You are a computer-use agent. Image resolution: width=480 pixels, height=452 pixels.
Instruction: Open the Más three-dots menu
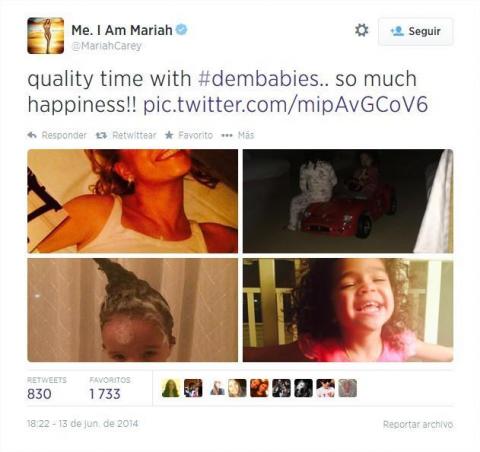click(x=227, y=135)
